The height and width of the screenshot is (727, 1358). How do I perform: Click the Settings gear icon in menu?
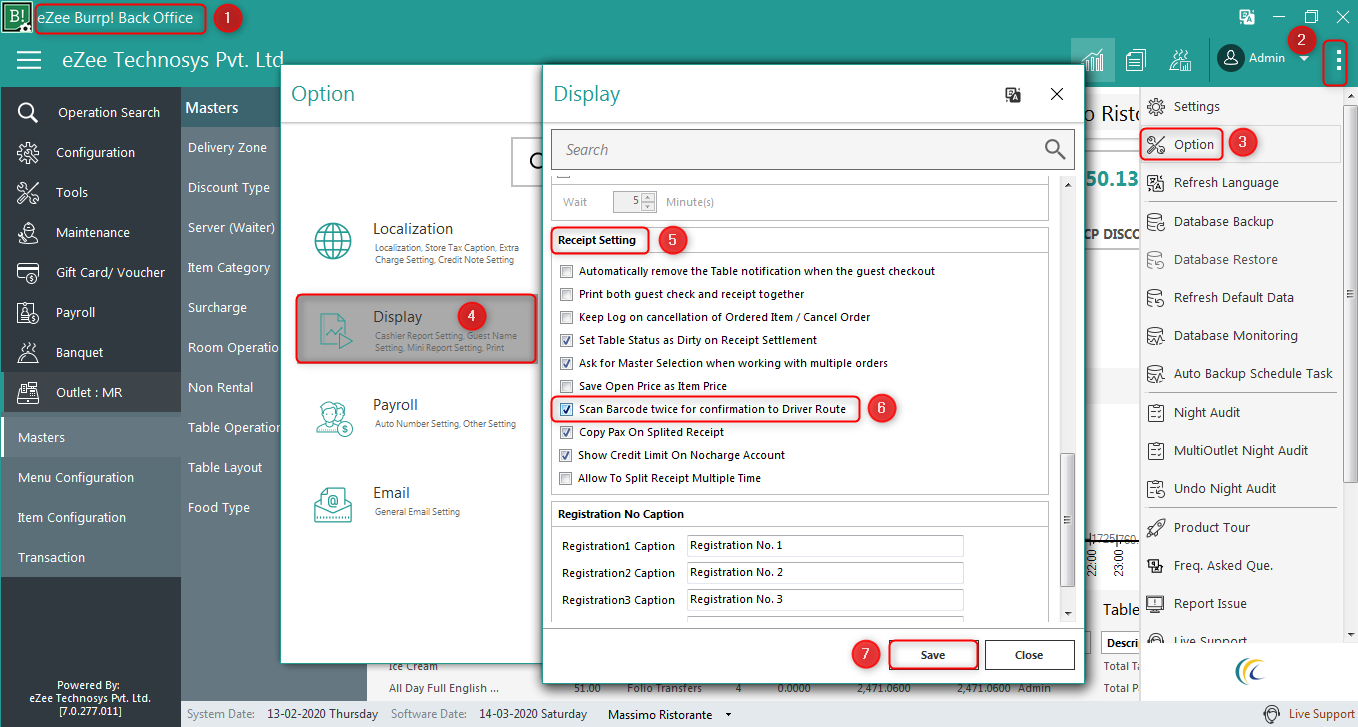click(1156, 106)
